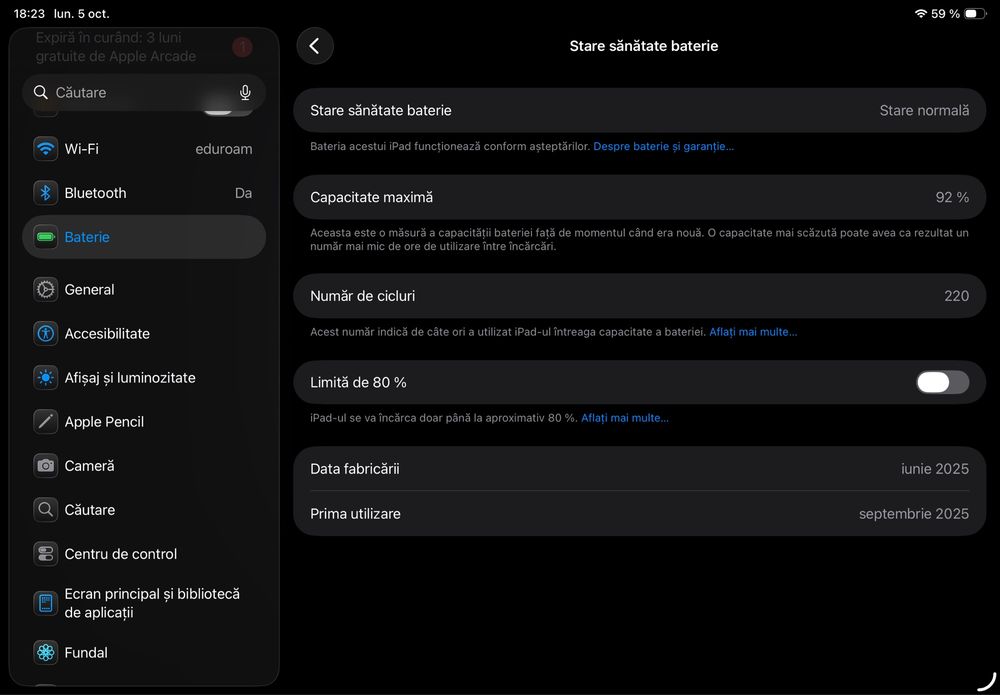The image size is (1000, 695).
Task: Tap the Accesibilitate icon
Action: (45, 333)
